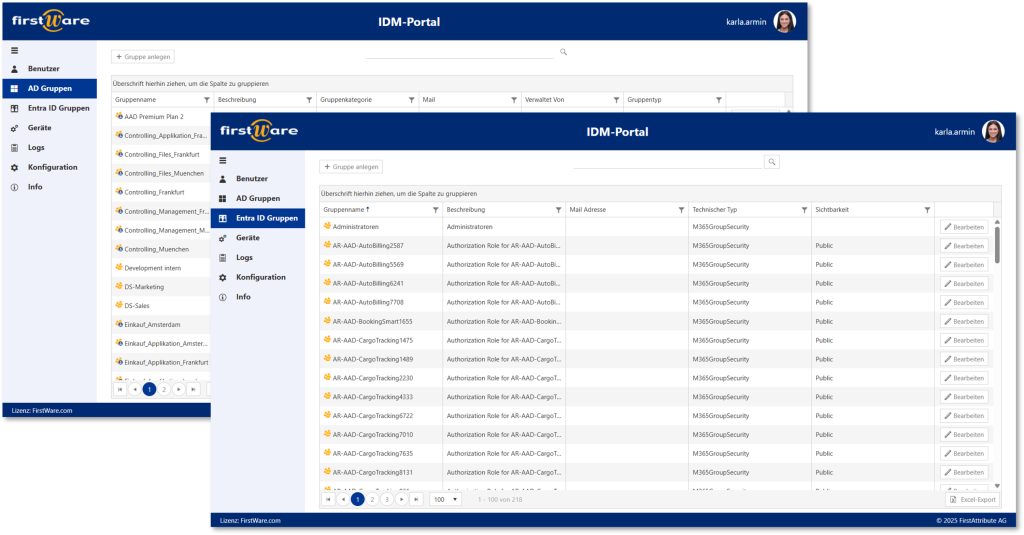The width and height of the screenshot is (1024, 535).
Task: Go to page 3 in front window pagination
Action: tap(386, 499)
